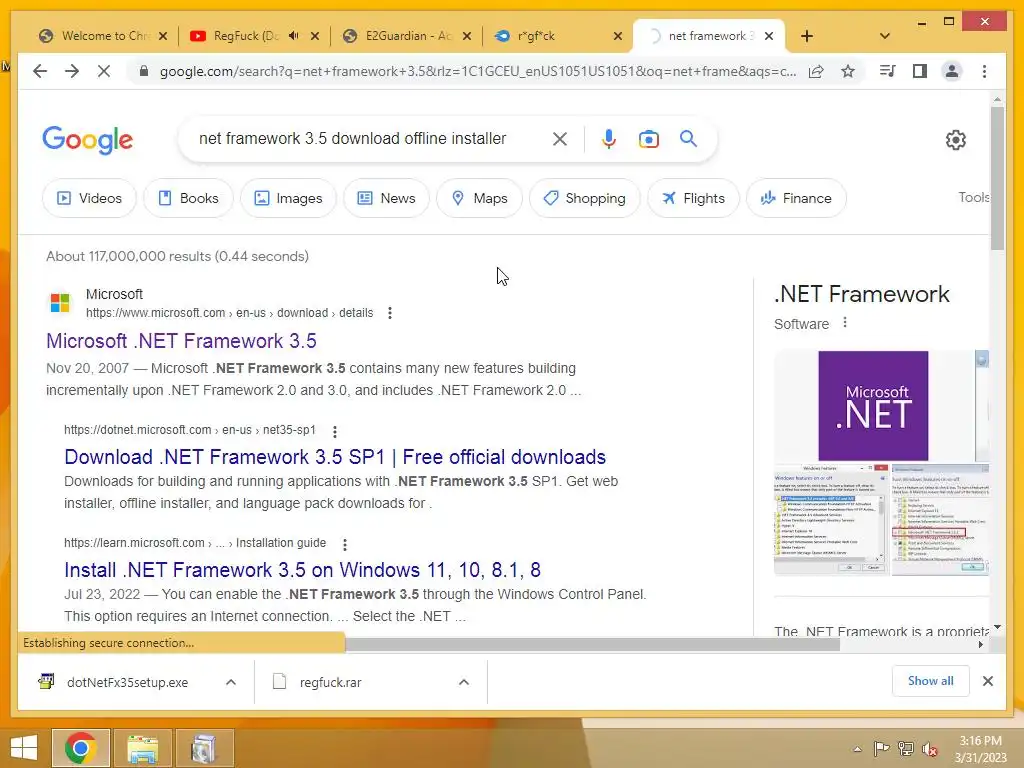1024x768 pixels.
Task: Close the downloads bar
Action: pos(987,681)
